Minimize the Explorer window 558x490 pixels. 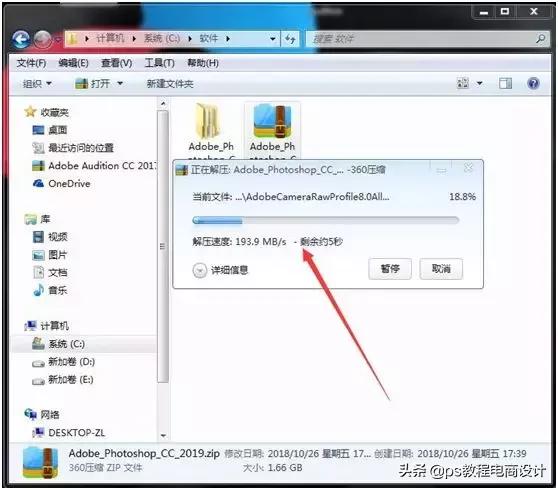[484, 12]
